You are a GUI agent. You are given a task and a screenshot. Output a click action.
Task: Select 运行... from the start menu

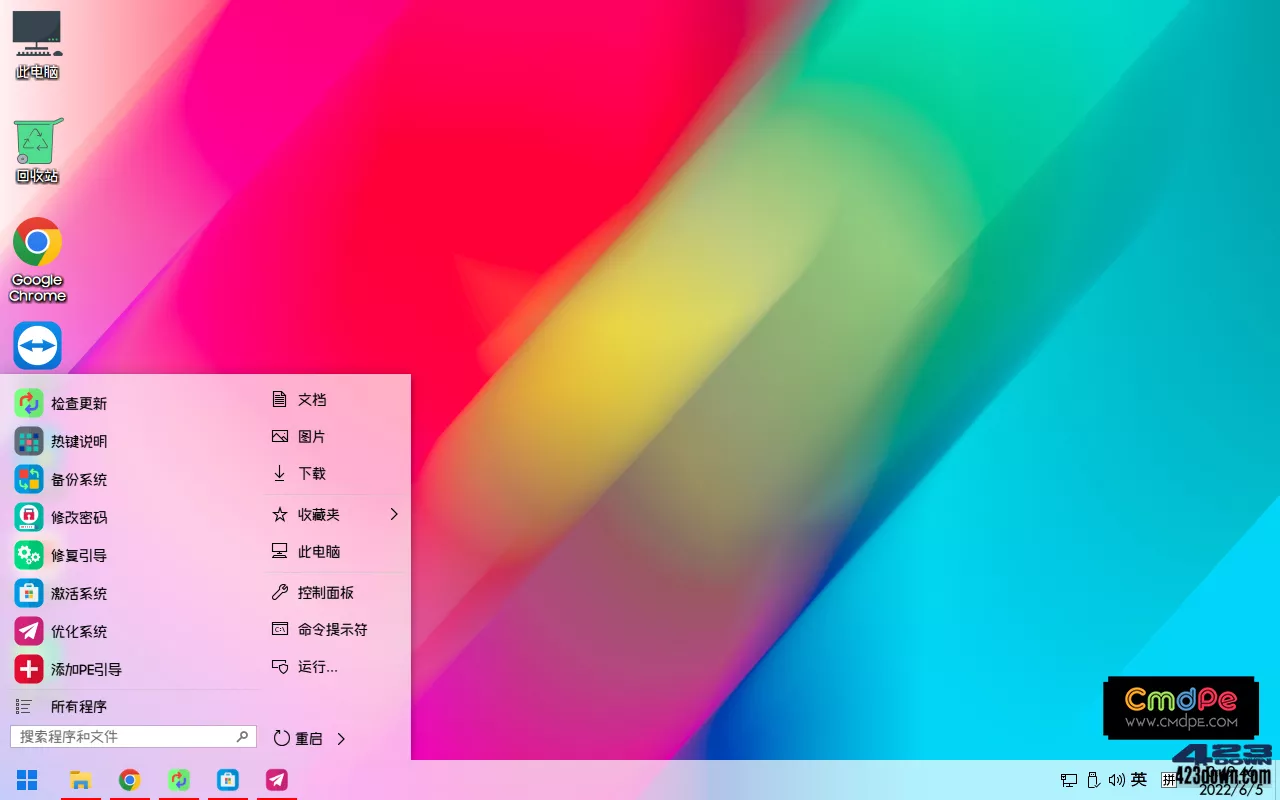[x=315, y=667]
